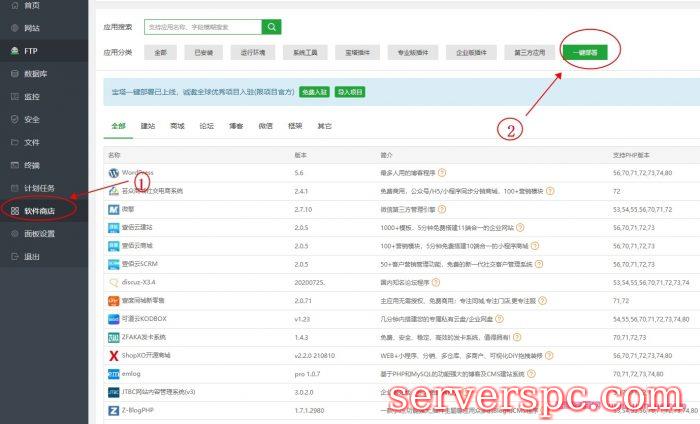Open the 监控 monitoring sidebar icon
The width and height of the screenshot is (700, 424).
[13, 96]
